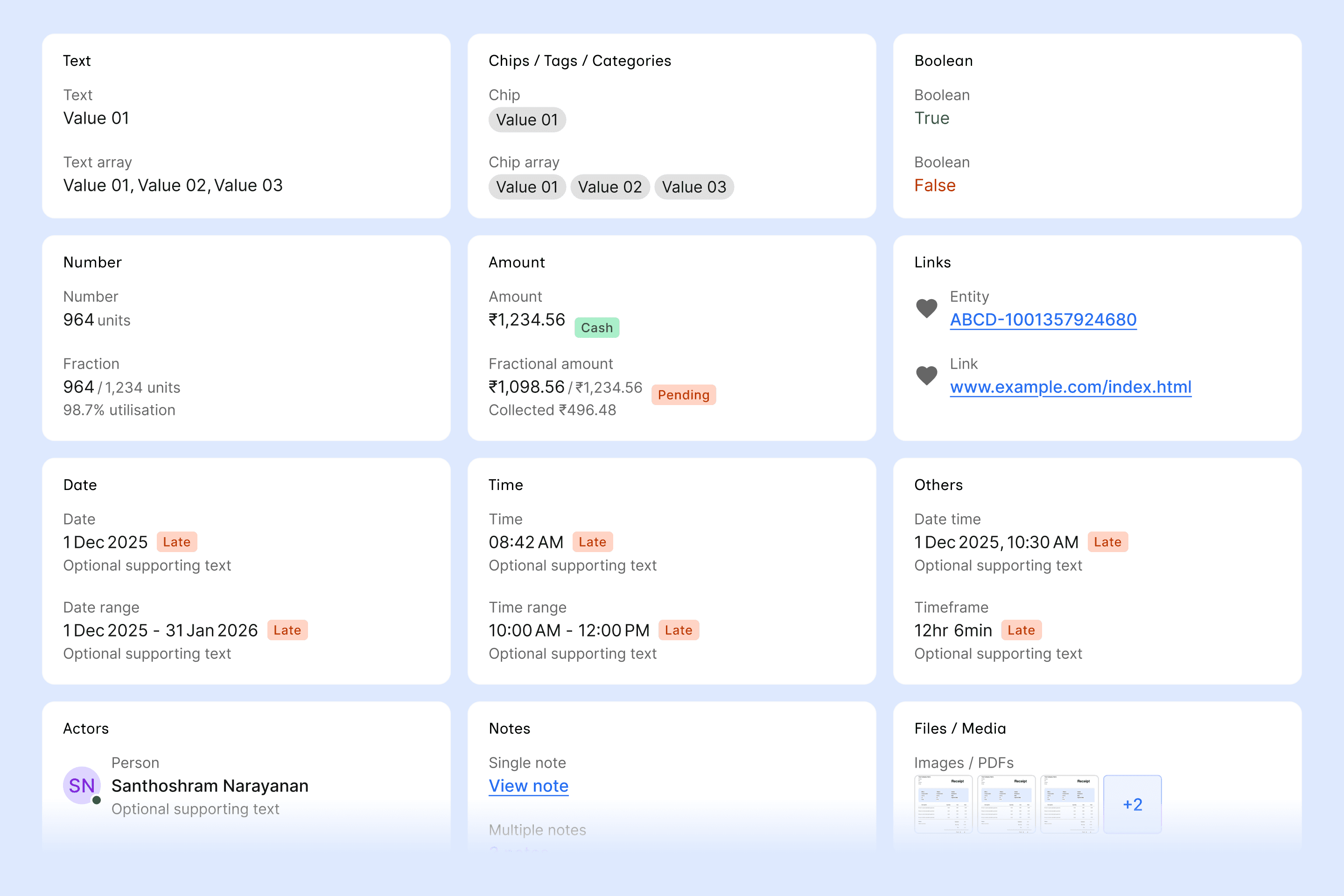Click the Late badge beside 12hr 6min

1021,630
